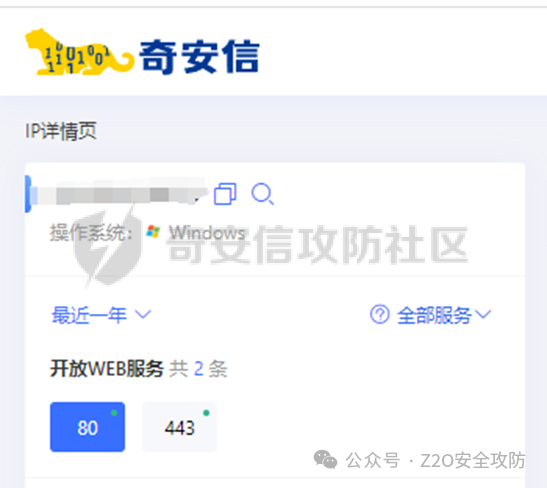This screenshot has width=547, height=488.
Task: Click the WeChat watermark icon
Action: point(325,459)
